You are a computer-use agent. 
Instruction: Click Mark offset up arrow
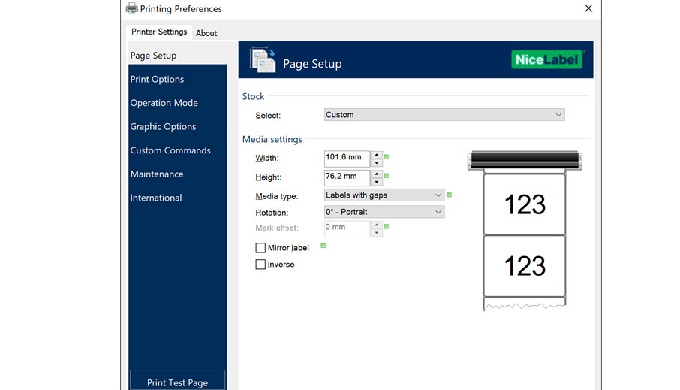point(376,224)
